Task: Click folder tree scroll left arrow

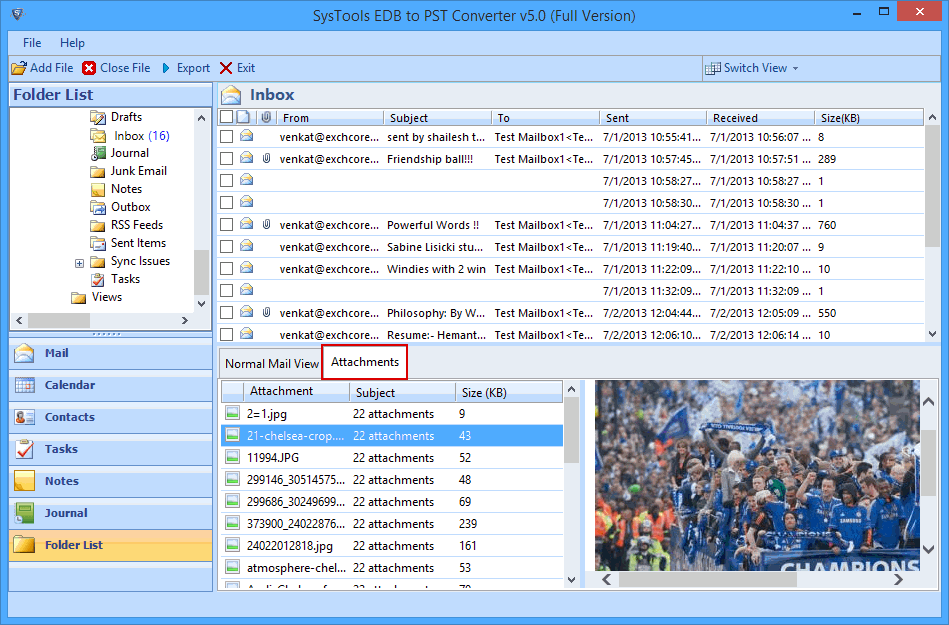Action: point(19,320)
